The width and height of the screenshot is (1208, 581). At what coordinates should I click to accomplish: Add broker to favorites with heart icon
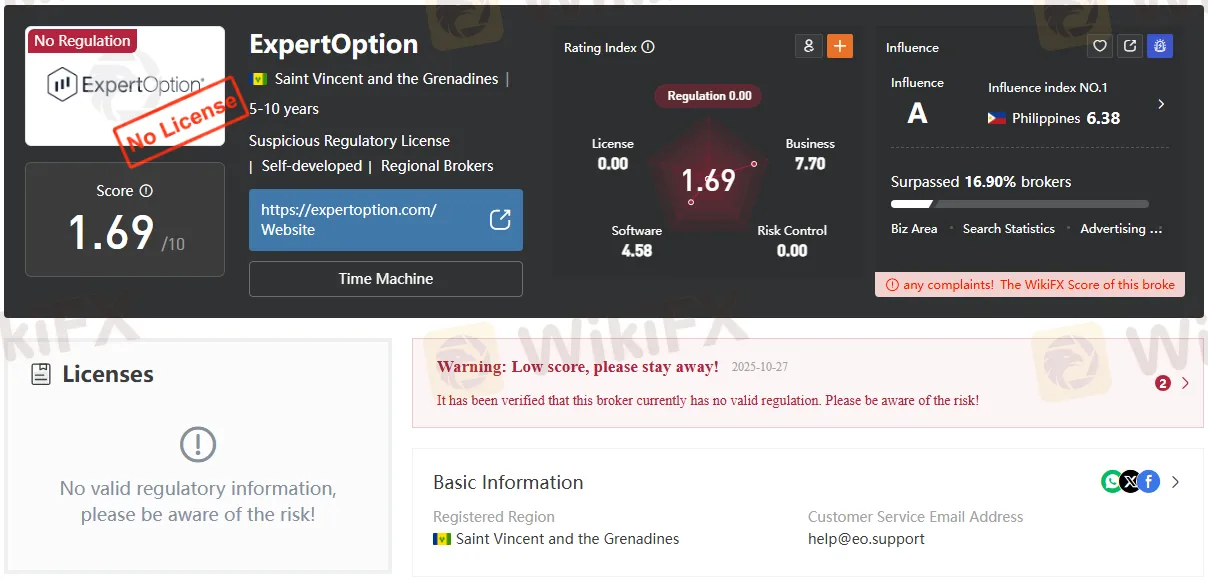click(1100, 46)
